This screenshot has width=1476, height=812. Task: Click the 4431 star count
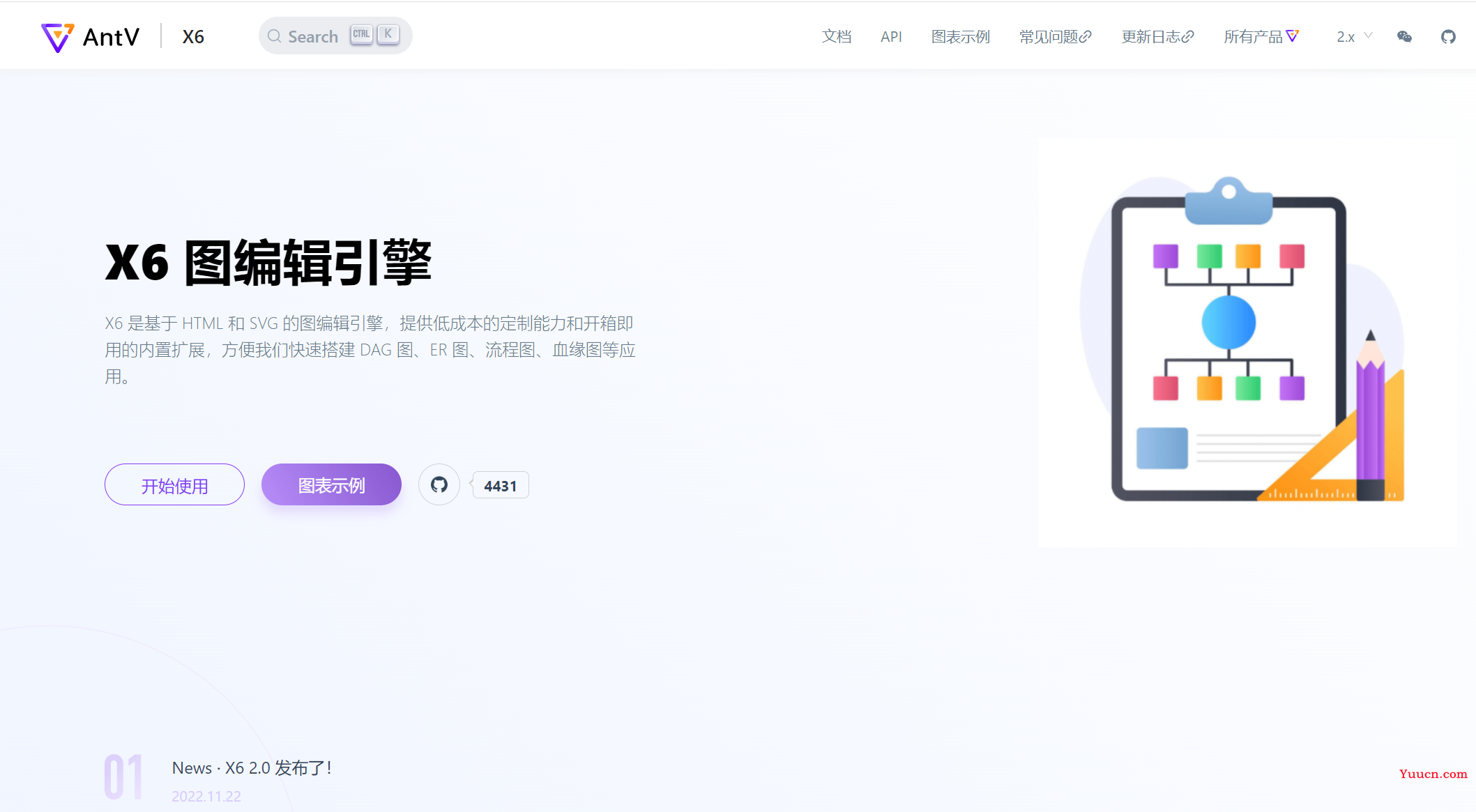pyautogui.click(x=501, y=486)
